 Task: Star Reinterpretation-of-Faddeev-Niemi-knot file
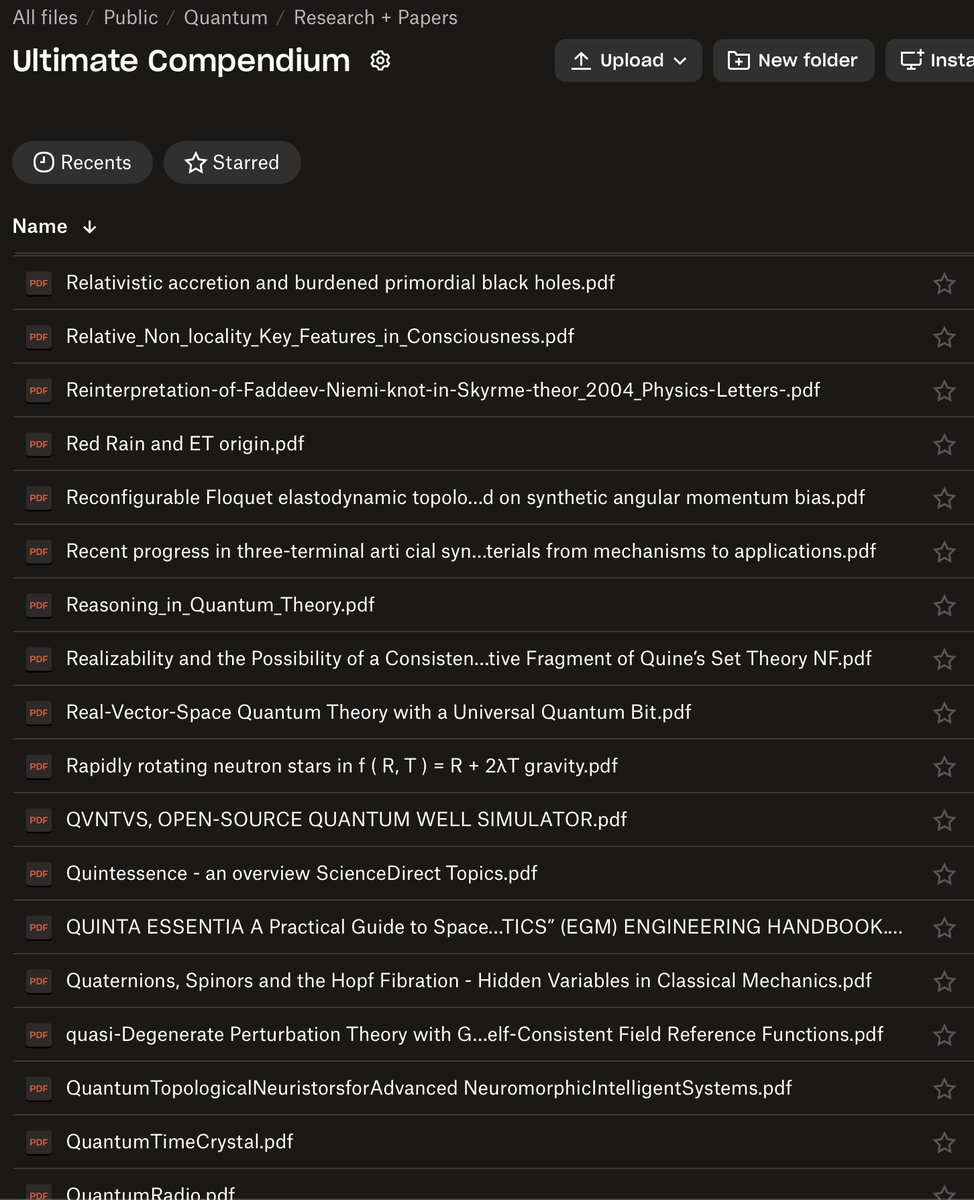[x=944, y=391]
